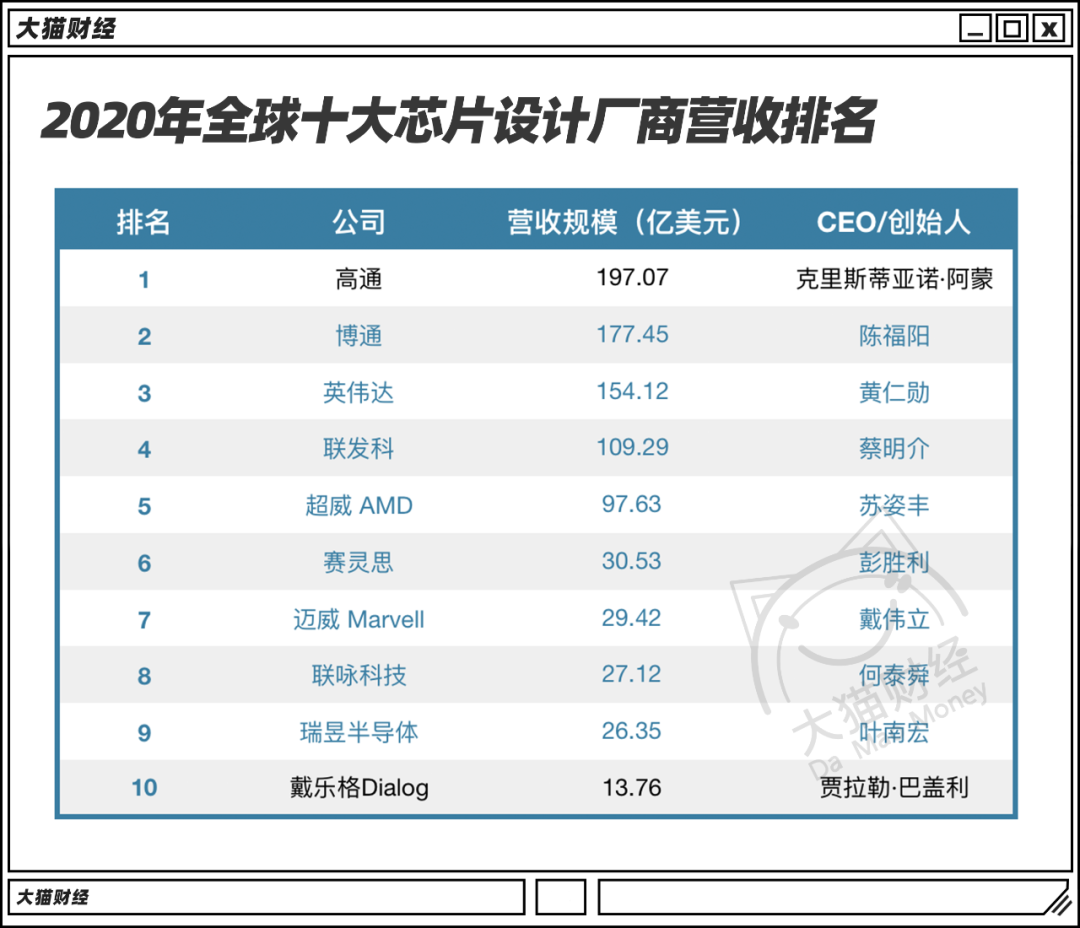Click CEO name 克里斯蒂亚诺·阿蒙
Image resolution: width=1080 pixels, height=928 pixels.
(895, 279)
